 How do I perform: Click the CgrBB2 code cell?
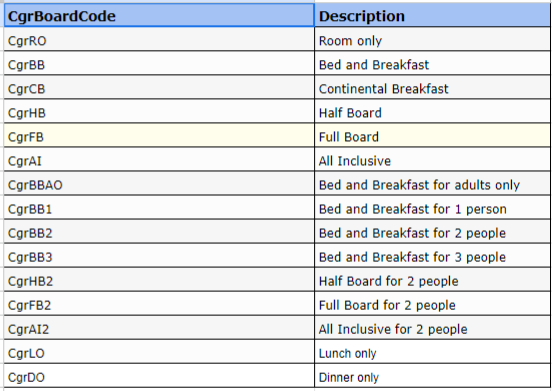pos(159,233)
